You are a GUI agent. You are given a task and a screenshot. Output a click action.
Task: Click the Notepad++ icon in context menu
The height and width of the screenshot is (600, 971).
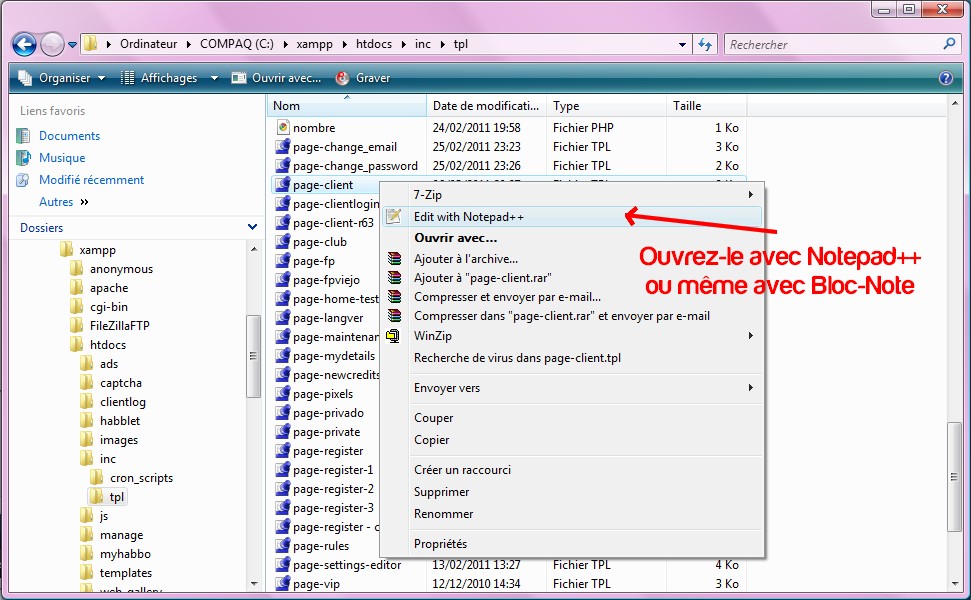pyautogui.click(x=393, y=216)
